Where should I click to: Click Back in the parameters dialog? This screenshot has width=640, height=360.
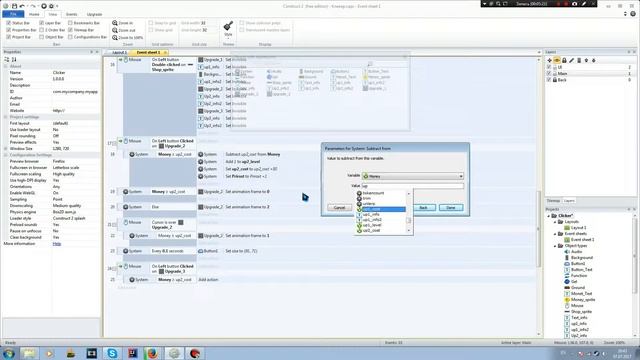(424, 208)
